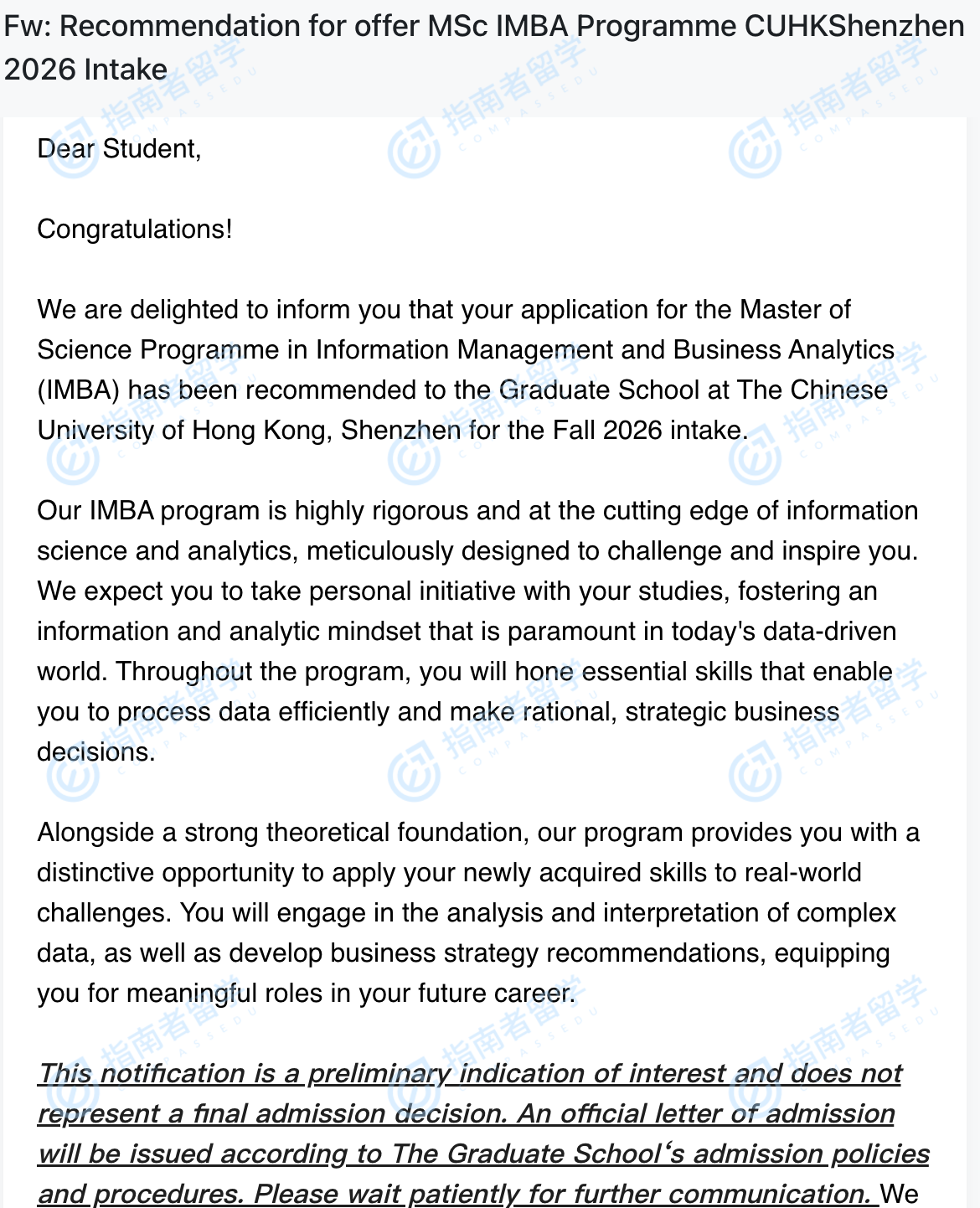Click the words 'Graduate School at The Chinese'
The height and width of the screenshot is (1208, 980).
[x=694, y=390]
